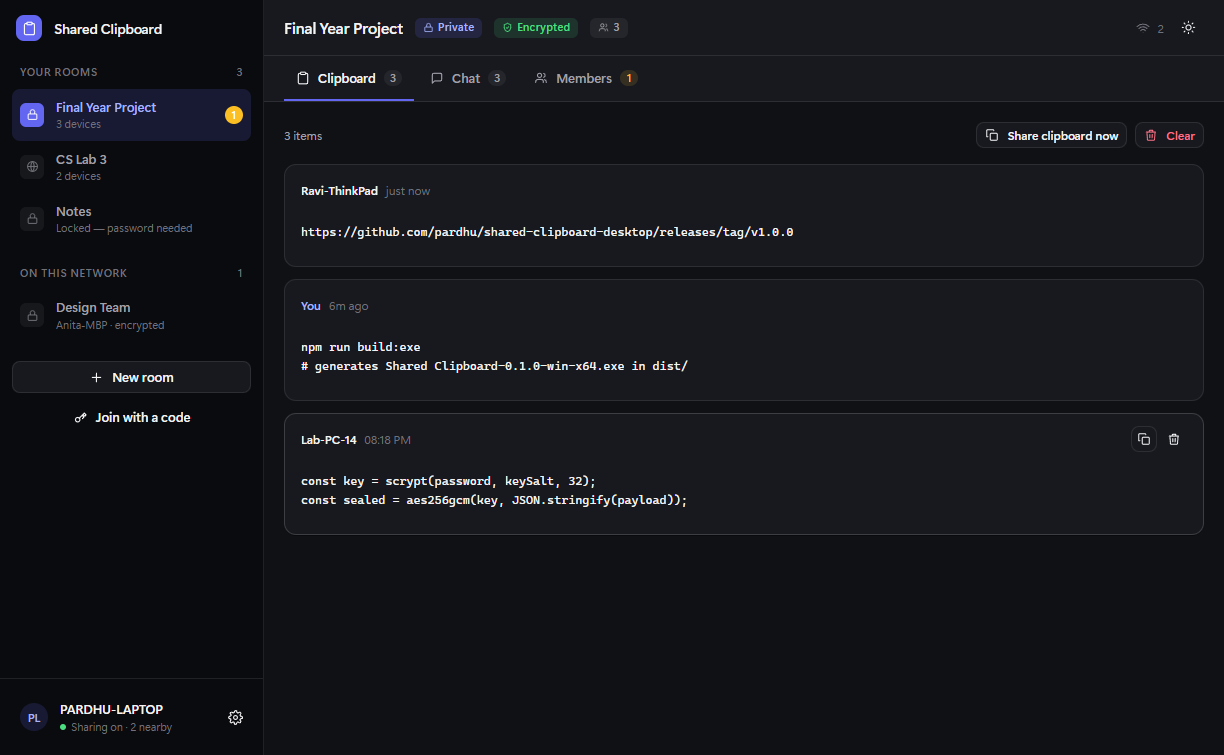This screenshot has width=1224, height=755.
Task: Click Join with a code
Action: 131,417
